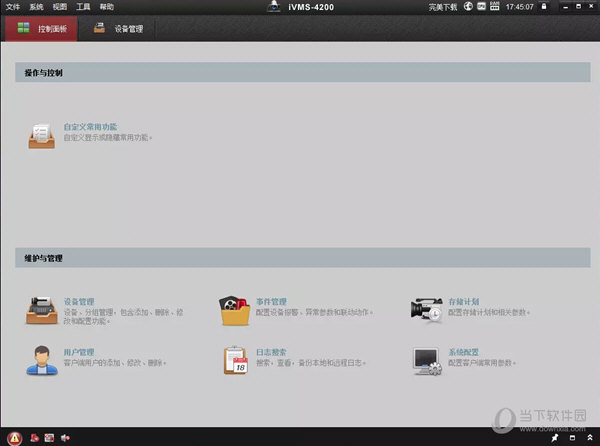Click the CPU usage icon in title bar
The image size is (600, 446).
(x=481, y=6)
